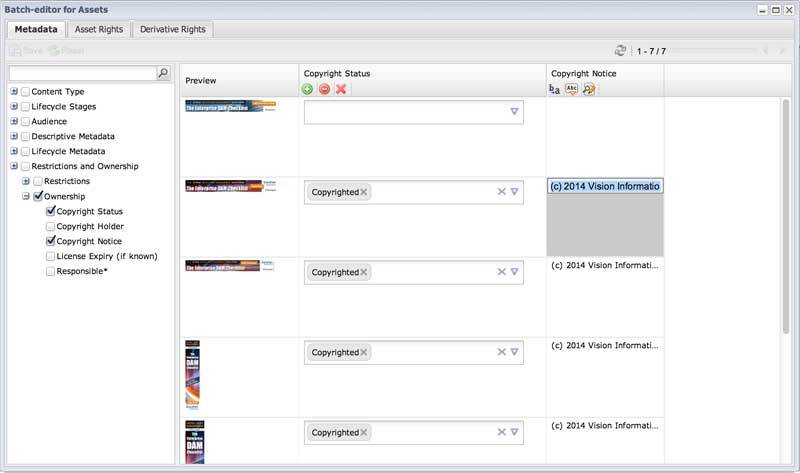This screenshot has width=800, height=473.
Task: Clear Copyright Status field of second asset row
Action: [502, 191]
